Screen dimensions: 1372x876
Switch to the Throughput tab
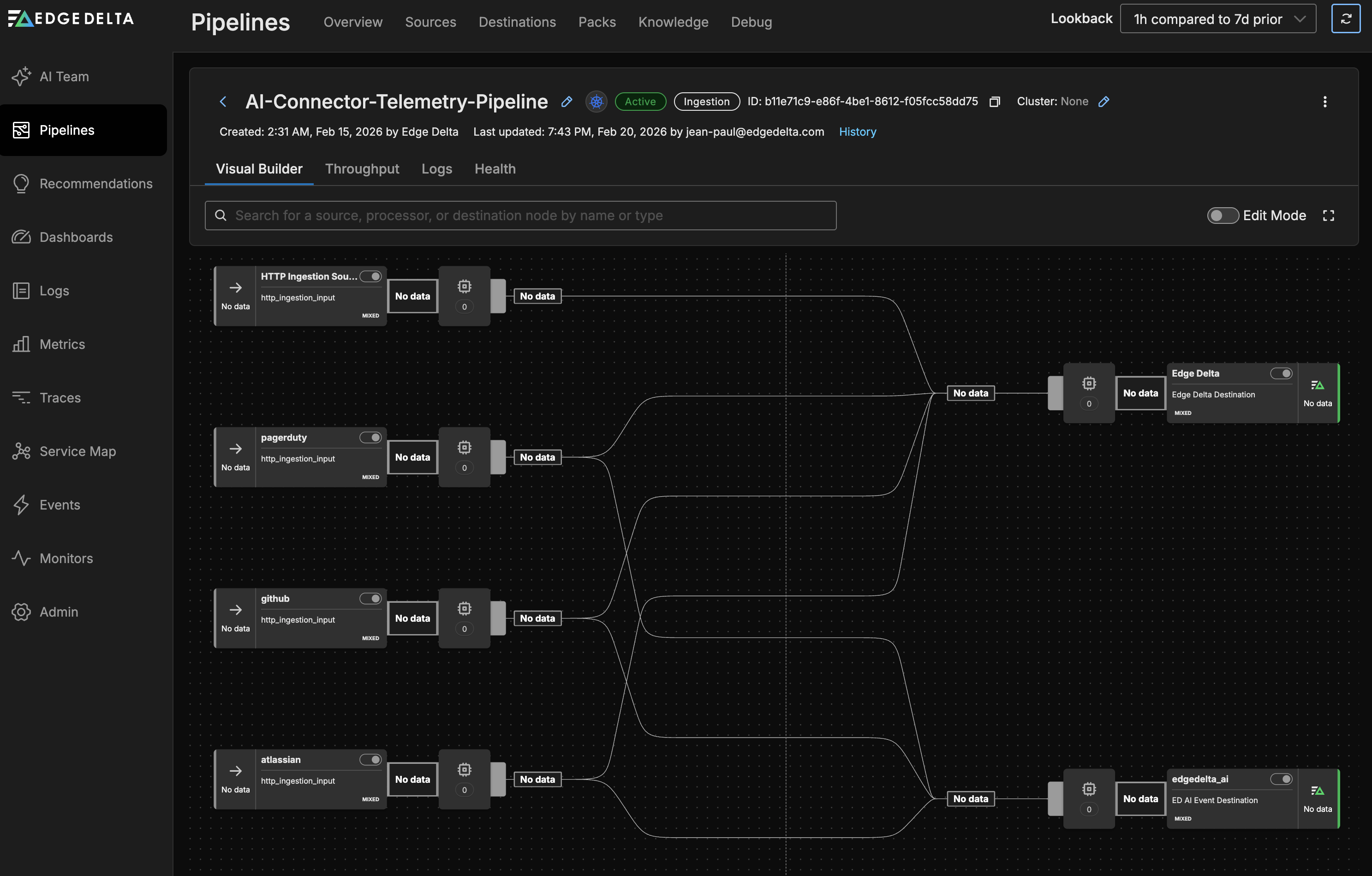pos(362,169)
